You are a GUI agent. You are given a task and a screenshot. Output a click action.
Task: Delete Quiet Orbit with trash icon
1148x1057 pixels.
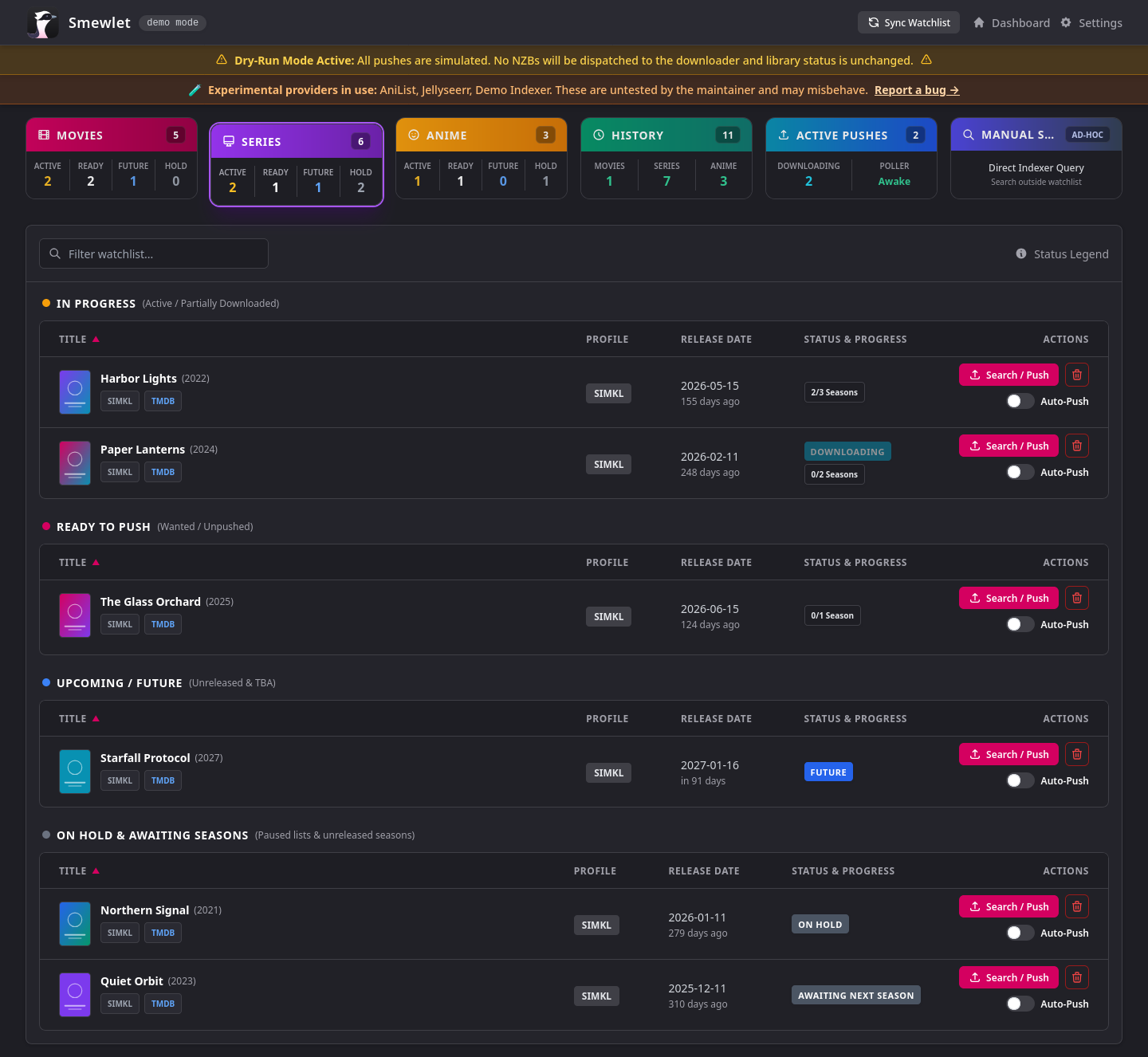tap(1077, 977)
